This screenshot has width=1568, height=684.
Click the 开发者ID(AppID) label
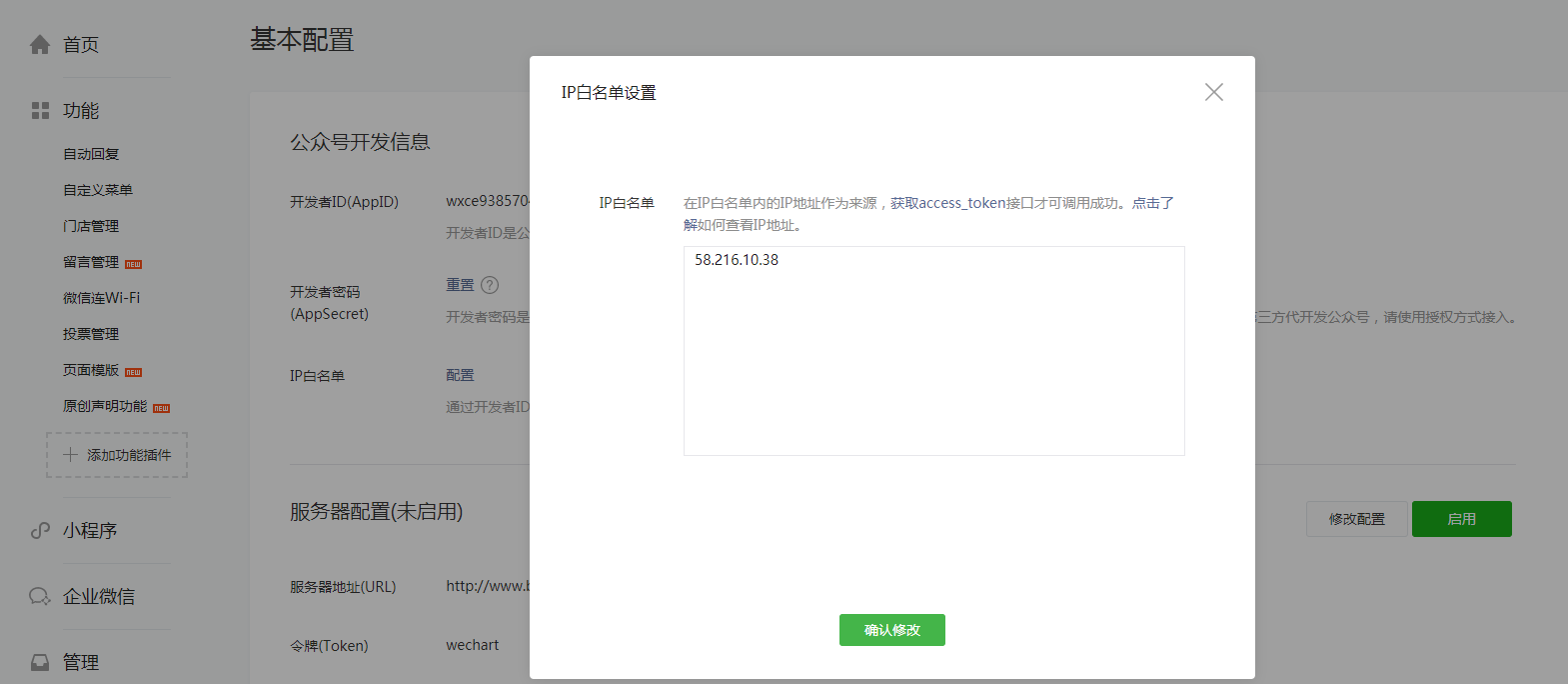point(344,202)
